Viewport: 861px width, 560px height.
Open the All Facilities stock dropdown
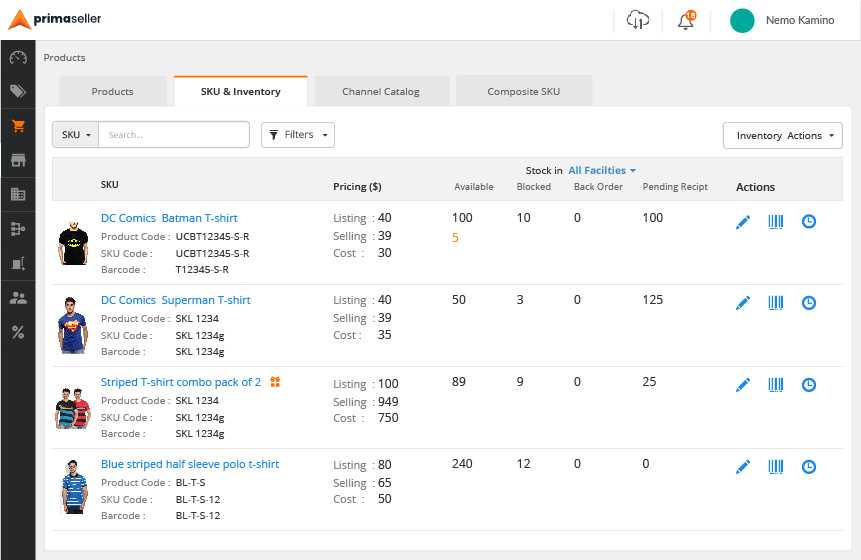click(x=602, y=171)
